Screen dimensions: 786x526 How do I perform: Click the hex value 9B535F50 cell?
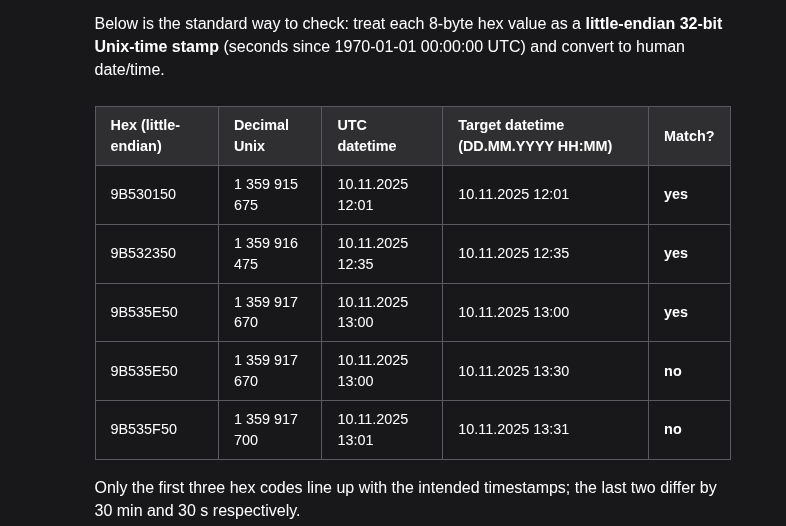click(x=143, y=429)
